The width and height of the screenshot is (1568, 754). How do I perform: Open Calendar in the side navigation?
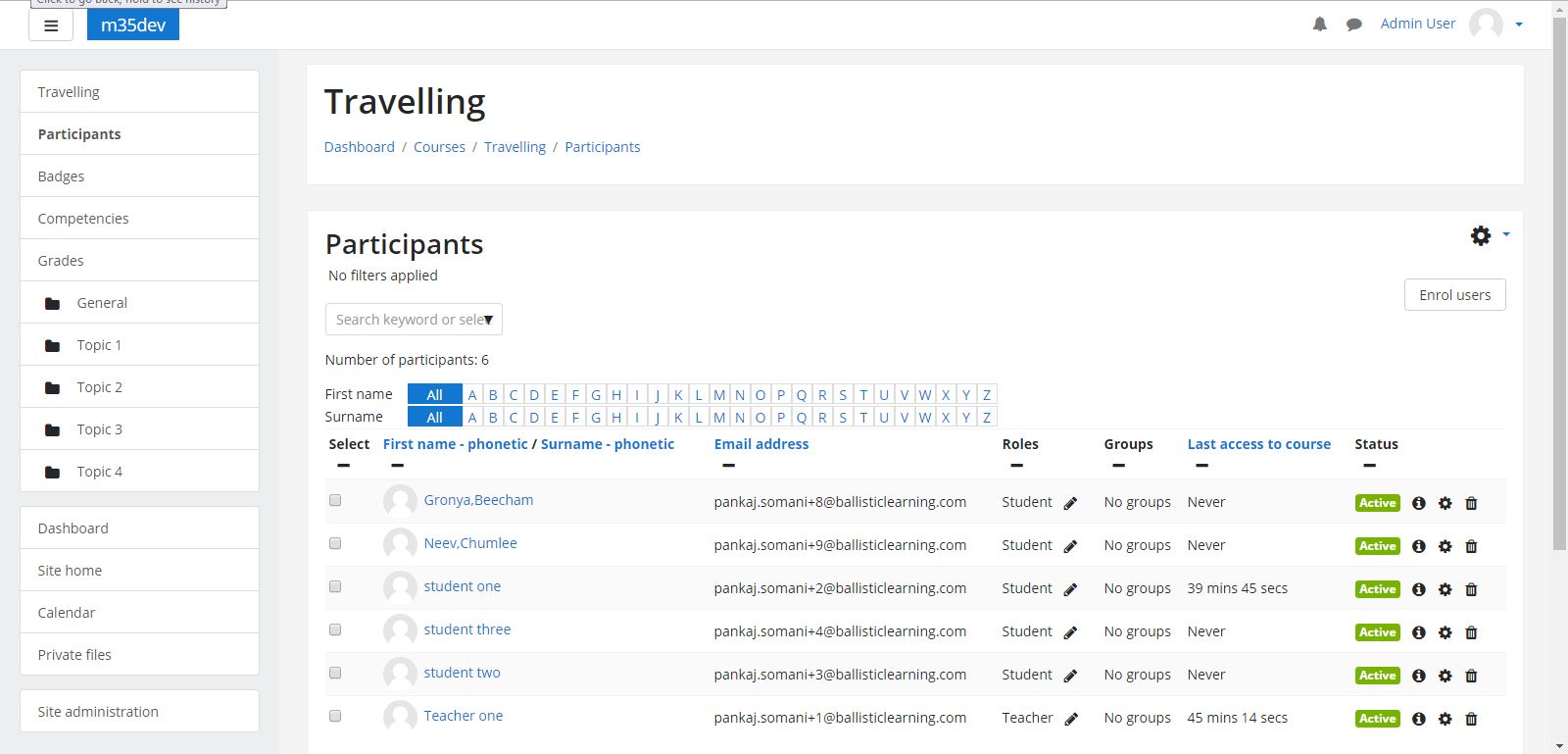(x=139, y=613)
